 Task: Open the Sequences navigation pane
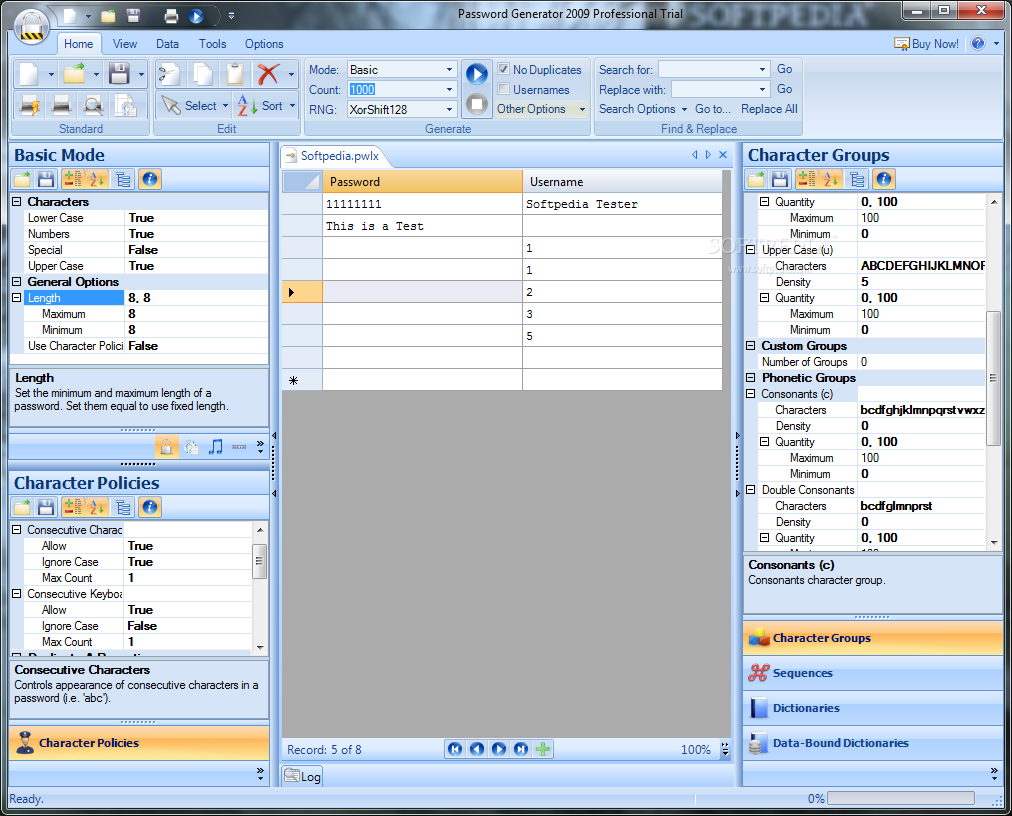pyautogui.click(x=873, y=673)
